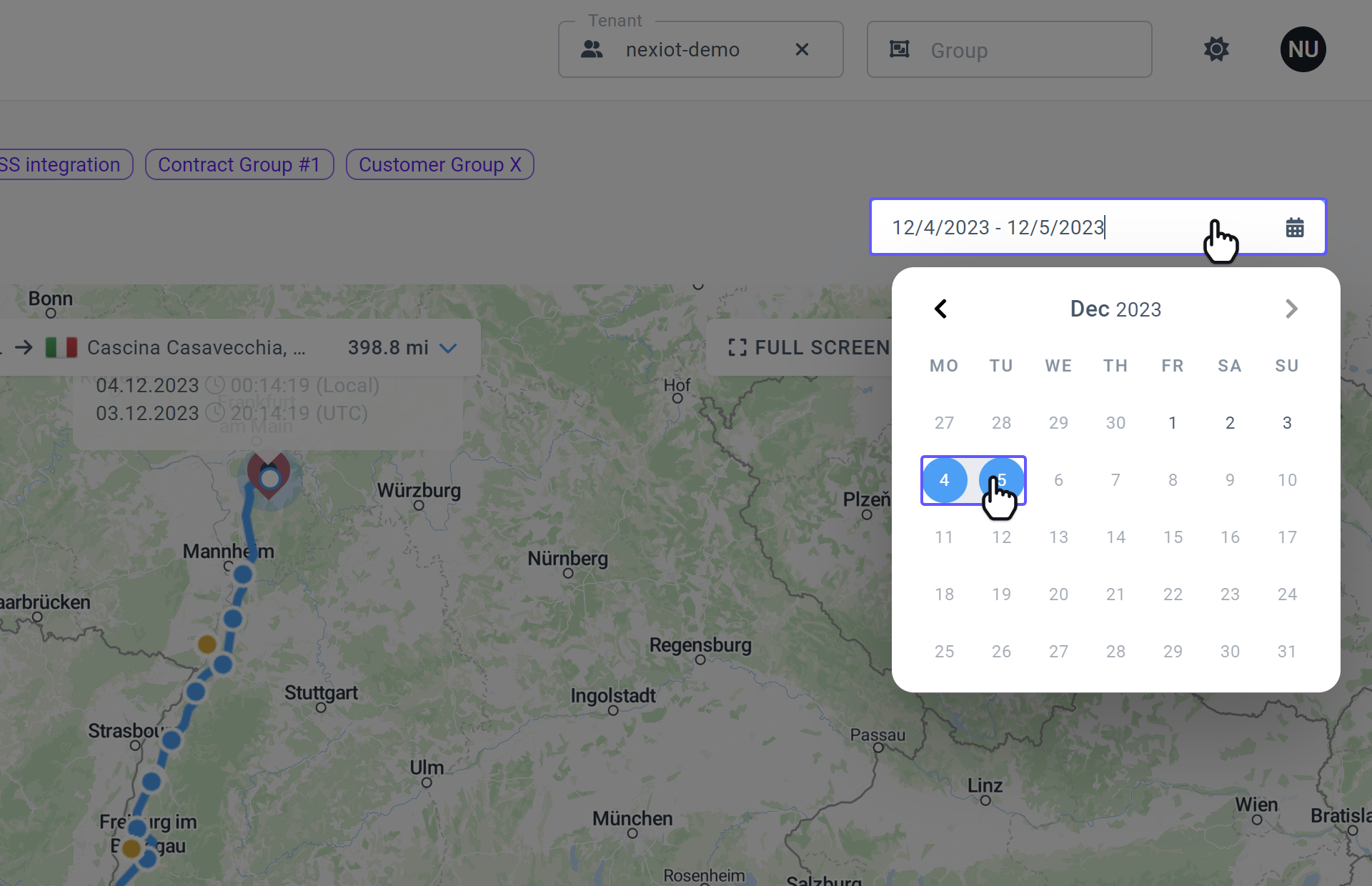Click the 398.8 mi distance value
The height and width of the screenshot is (886, 1372).
(x=388, y=348)
